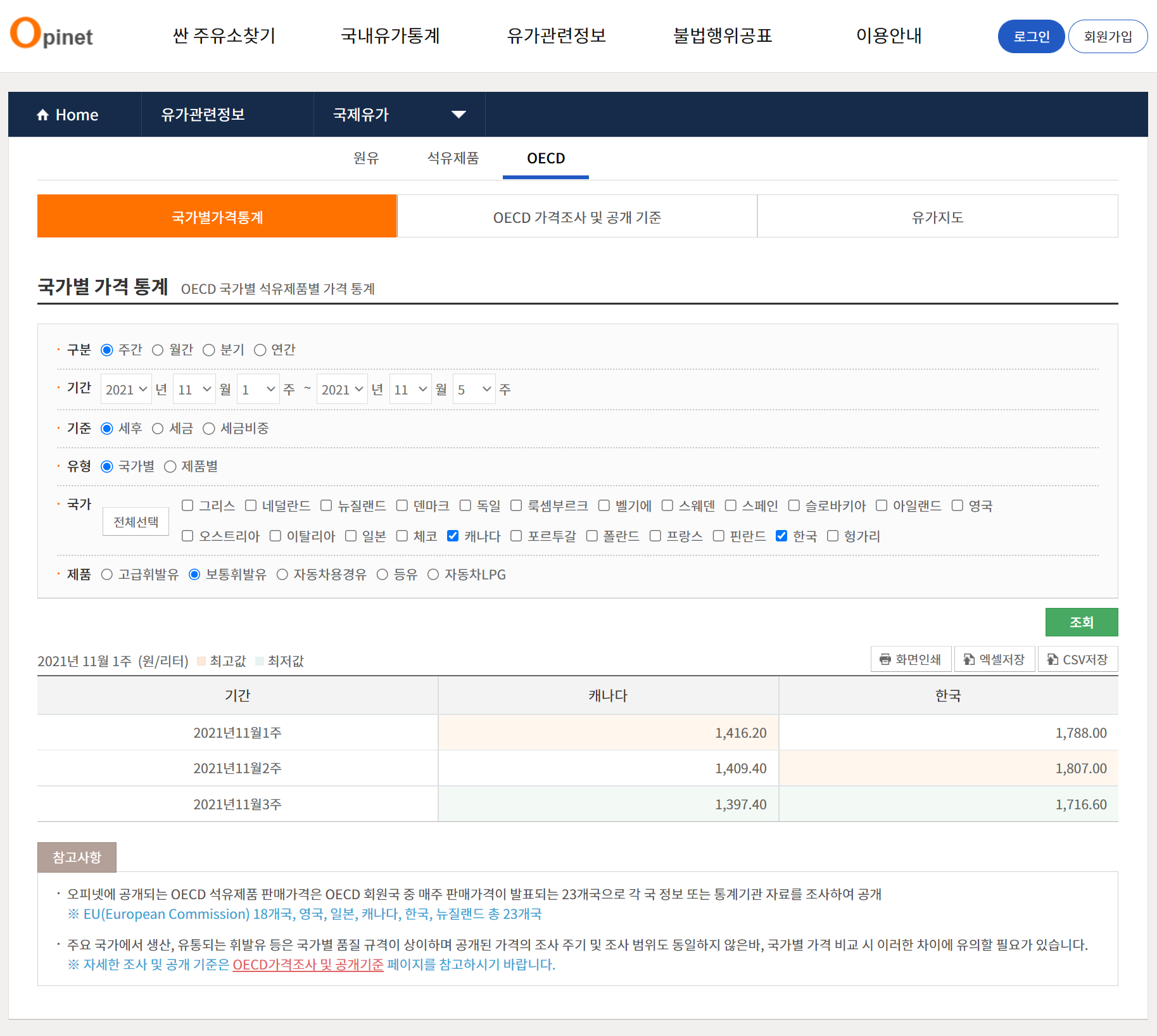Open the 유가지도 tab
Viewport: 1157px width, 1036px height.
coord(937,217)
